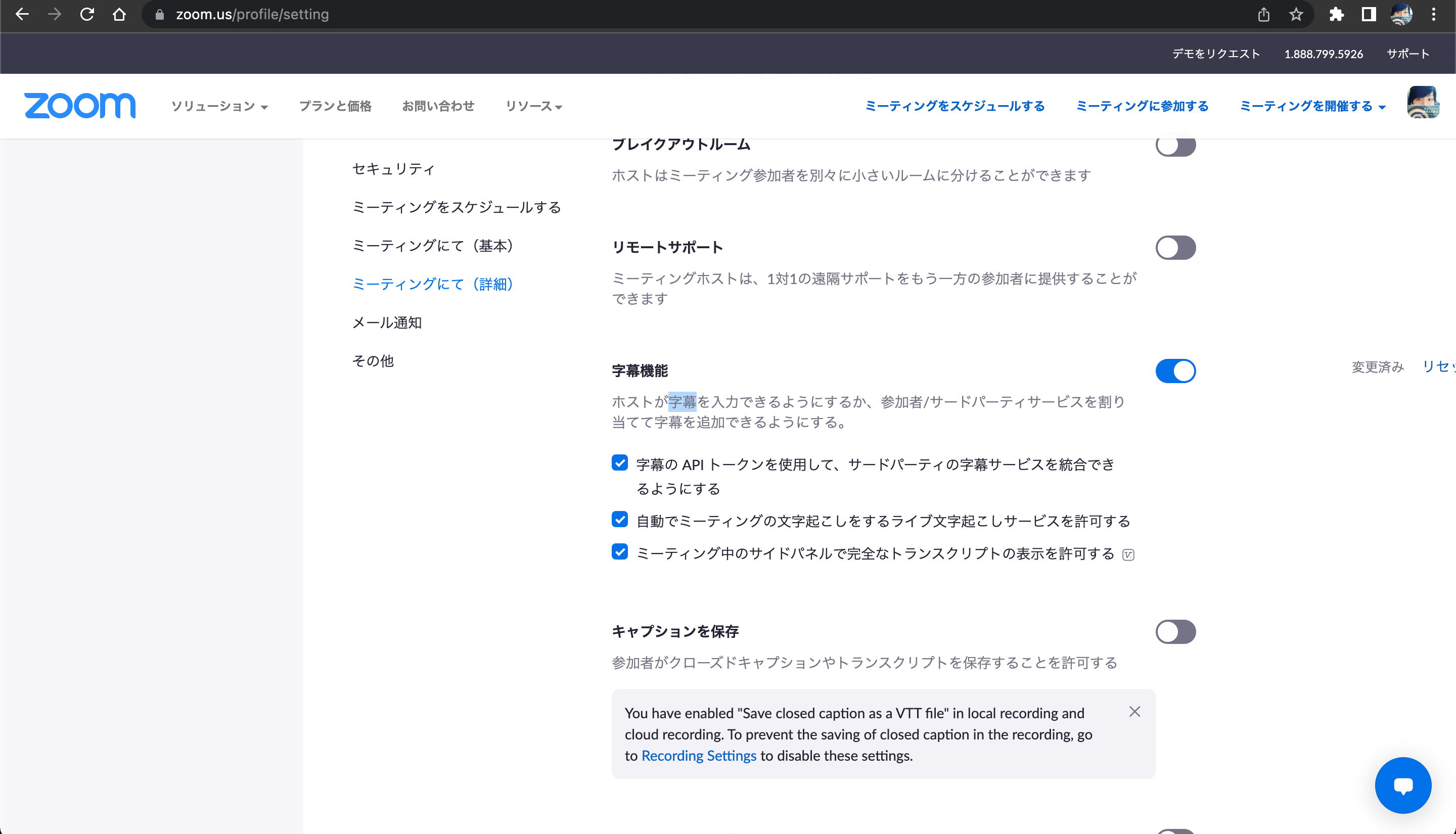Image resolution: width=1456 pixels, height=834 pixels.
Task: Expand the リソース dropdown menu
Action: pos(533,106)
